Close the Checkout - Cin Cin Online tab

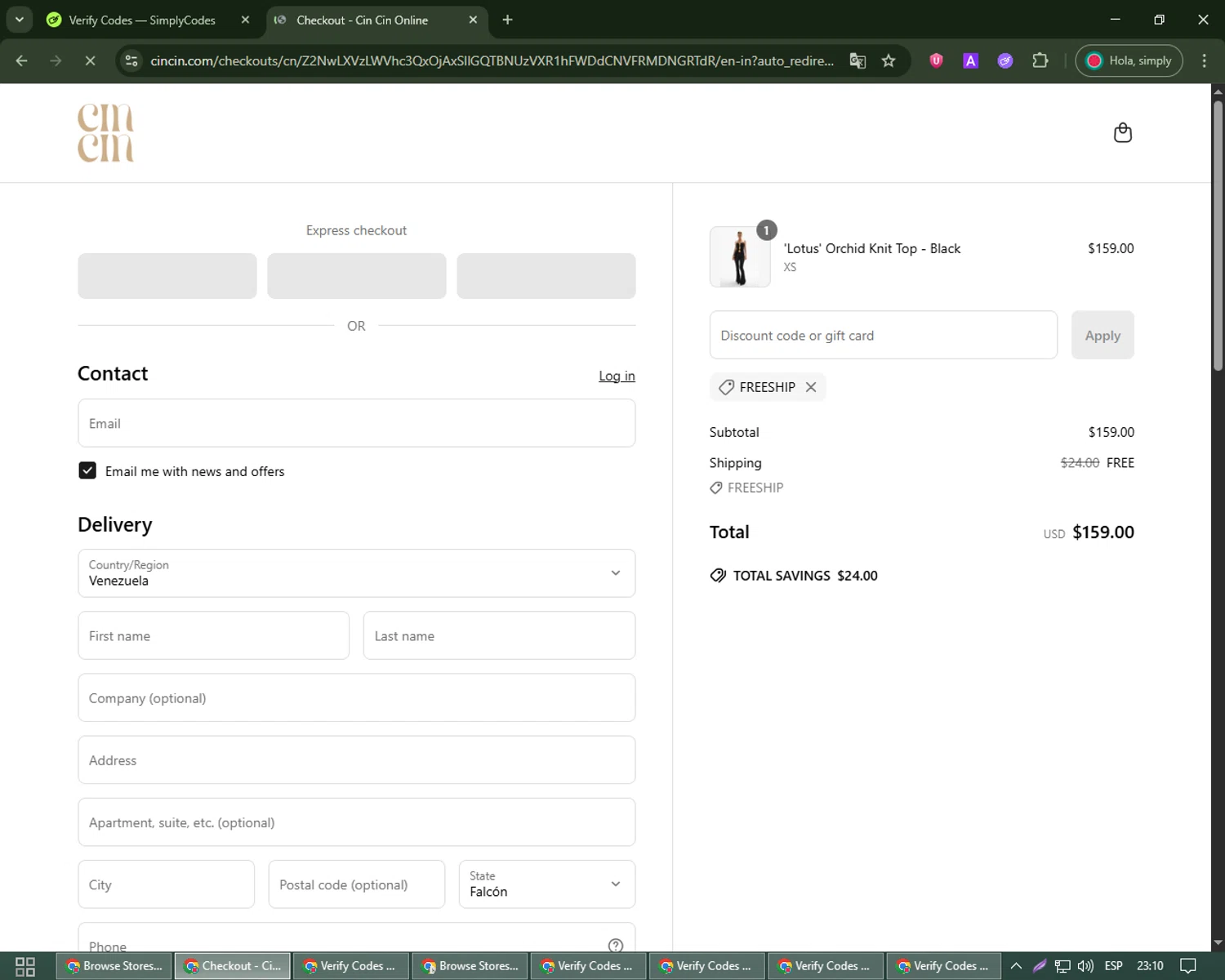coord(473,20)
